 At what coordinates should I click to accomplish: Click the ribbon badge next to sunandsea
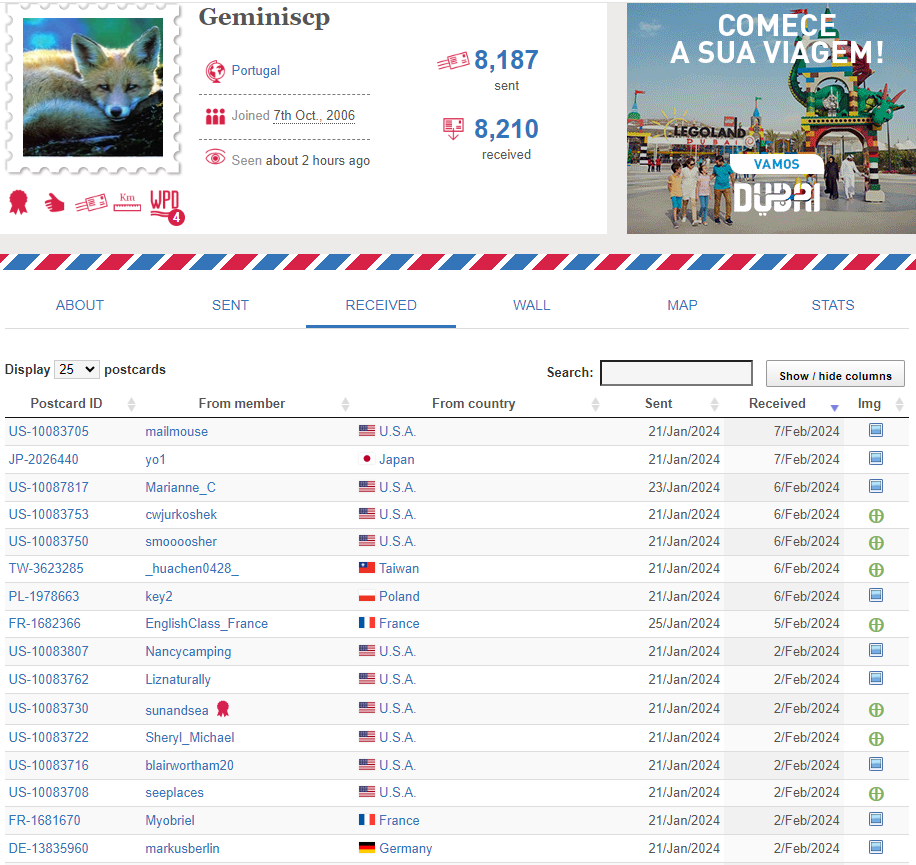pos(223,708)
